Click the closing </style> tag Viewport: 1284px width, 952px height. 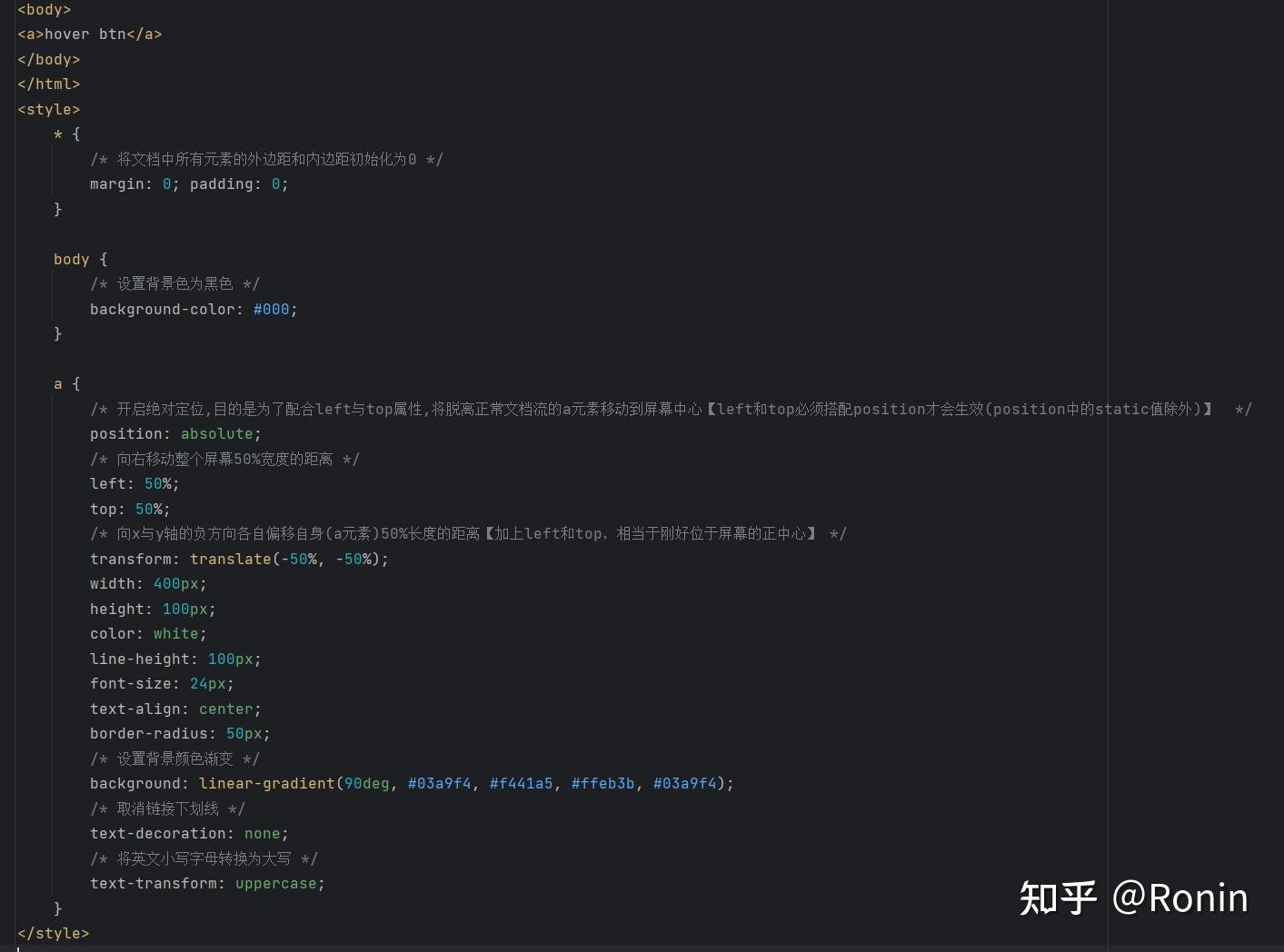pos(53,933)
